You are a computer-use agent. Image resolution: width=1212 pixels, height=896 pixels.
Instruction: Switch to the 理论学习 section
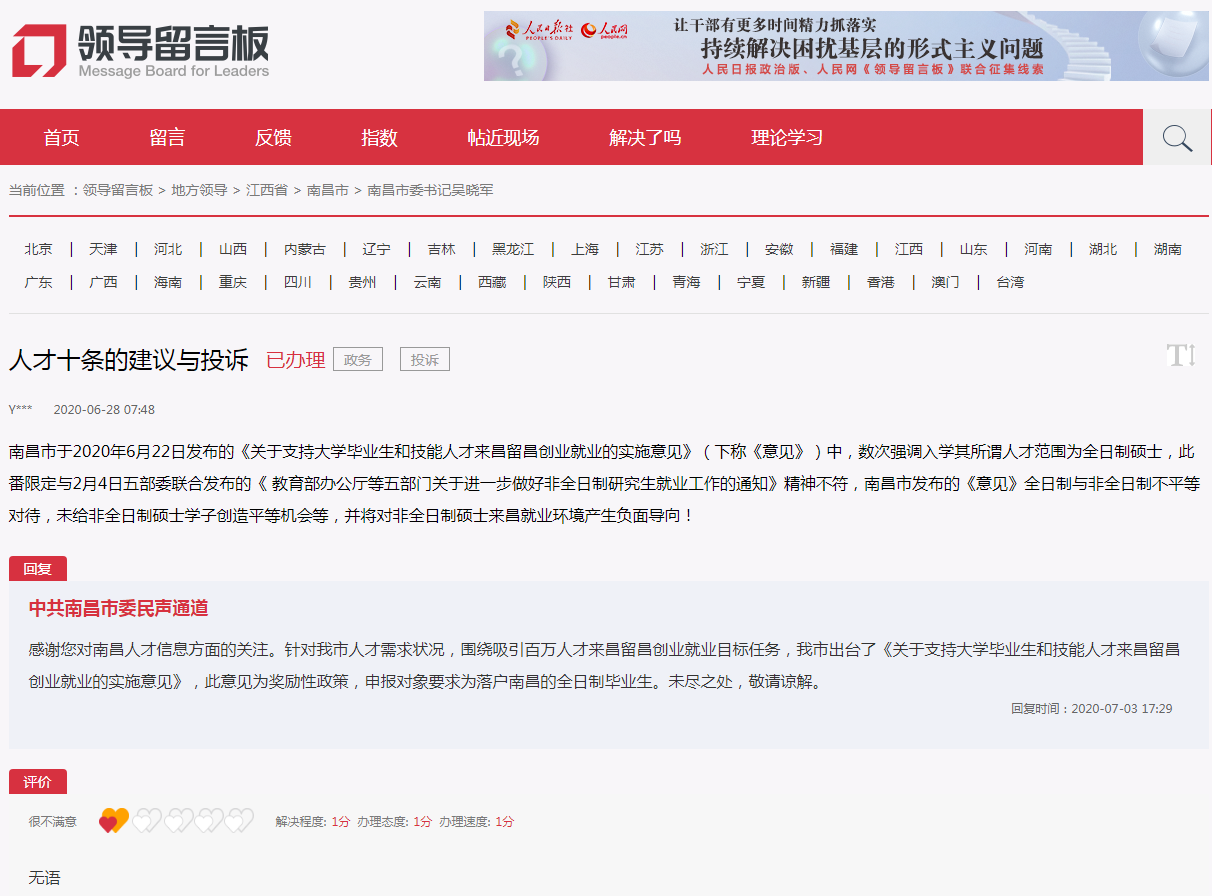point(787,138)
